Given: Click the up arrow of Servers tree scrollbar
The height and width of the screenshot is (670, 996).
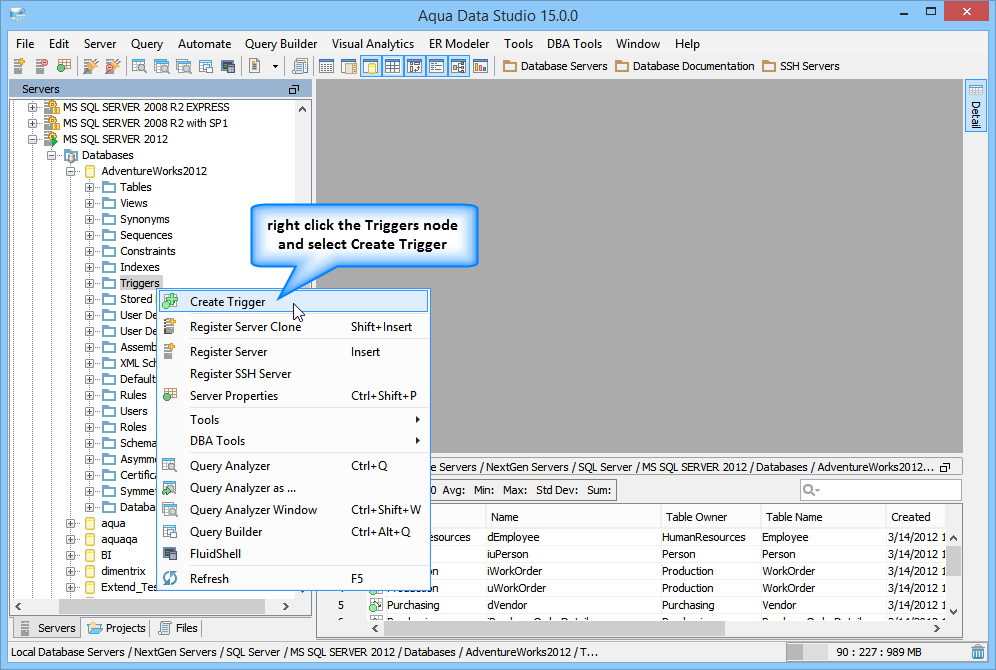Looking at the screenshot, I should [302, 109].
